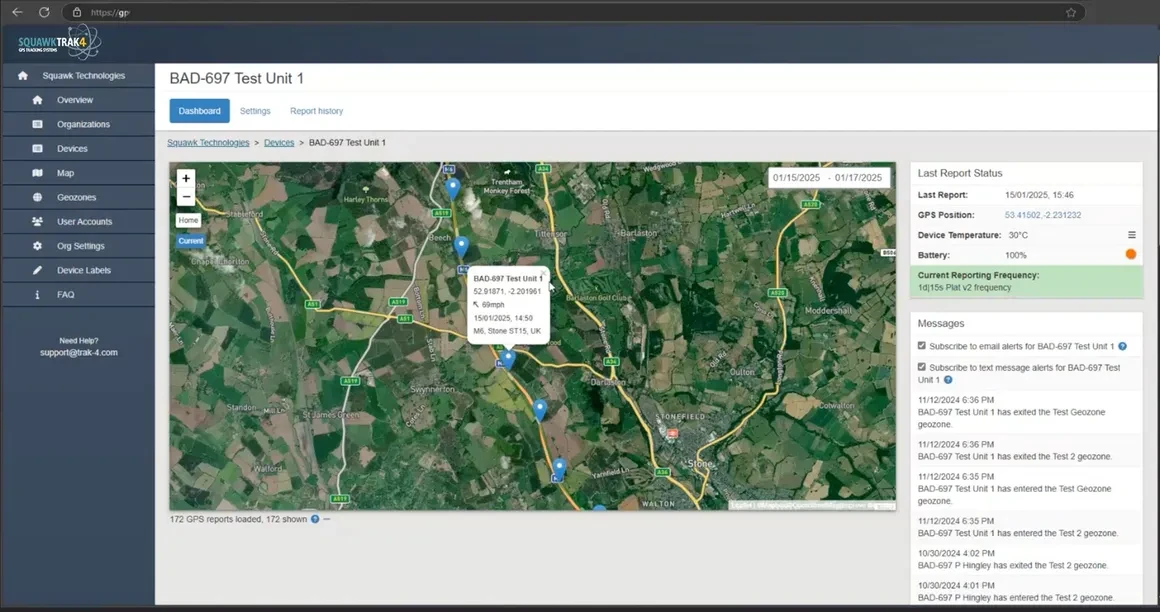Click the map marker south of Swynnerton road
This screenshot has height=612, width=1160.
tap(540, 409)
